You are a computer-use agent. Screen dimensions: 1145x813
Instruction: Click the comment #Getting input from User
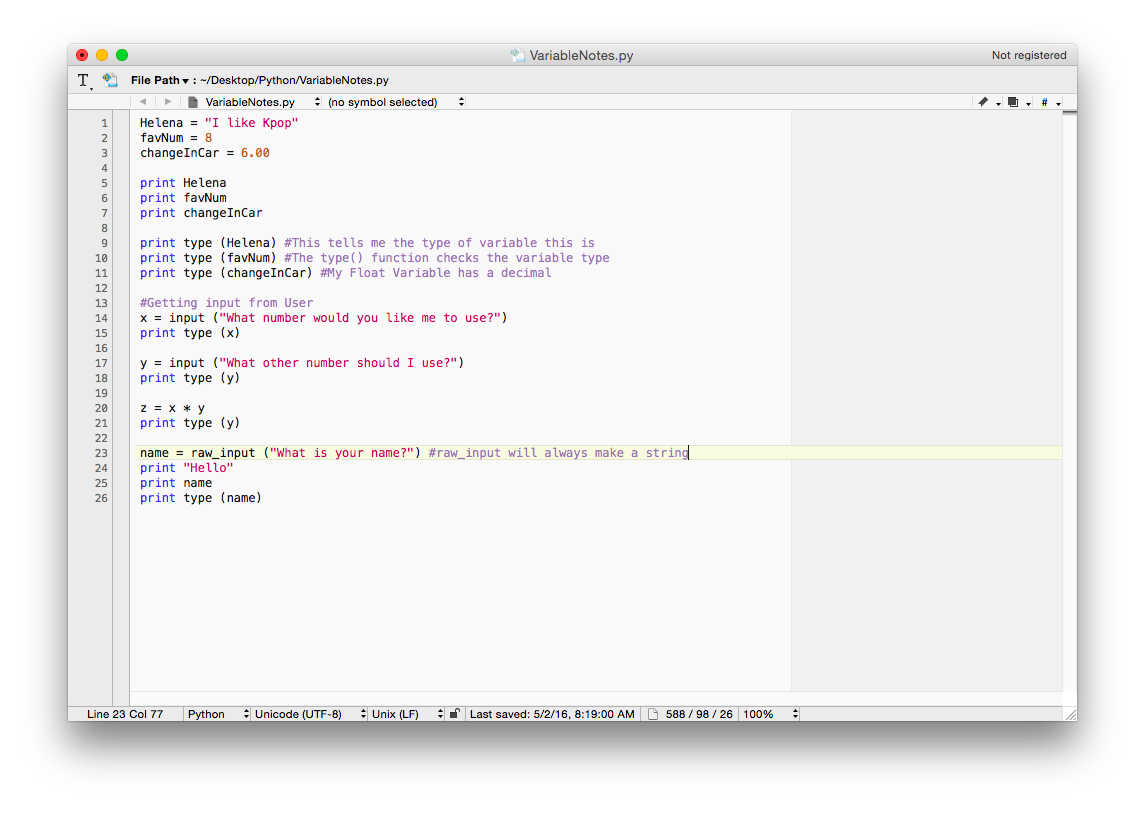[226, 302]
